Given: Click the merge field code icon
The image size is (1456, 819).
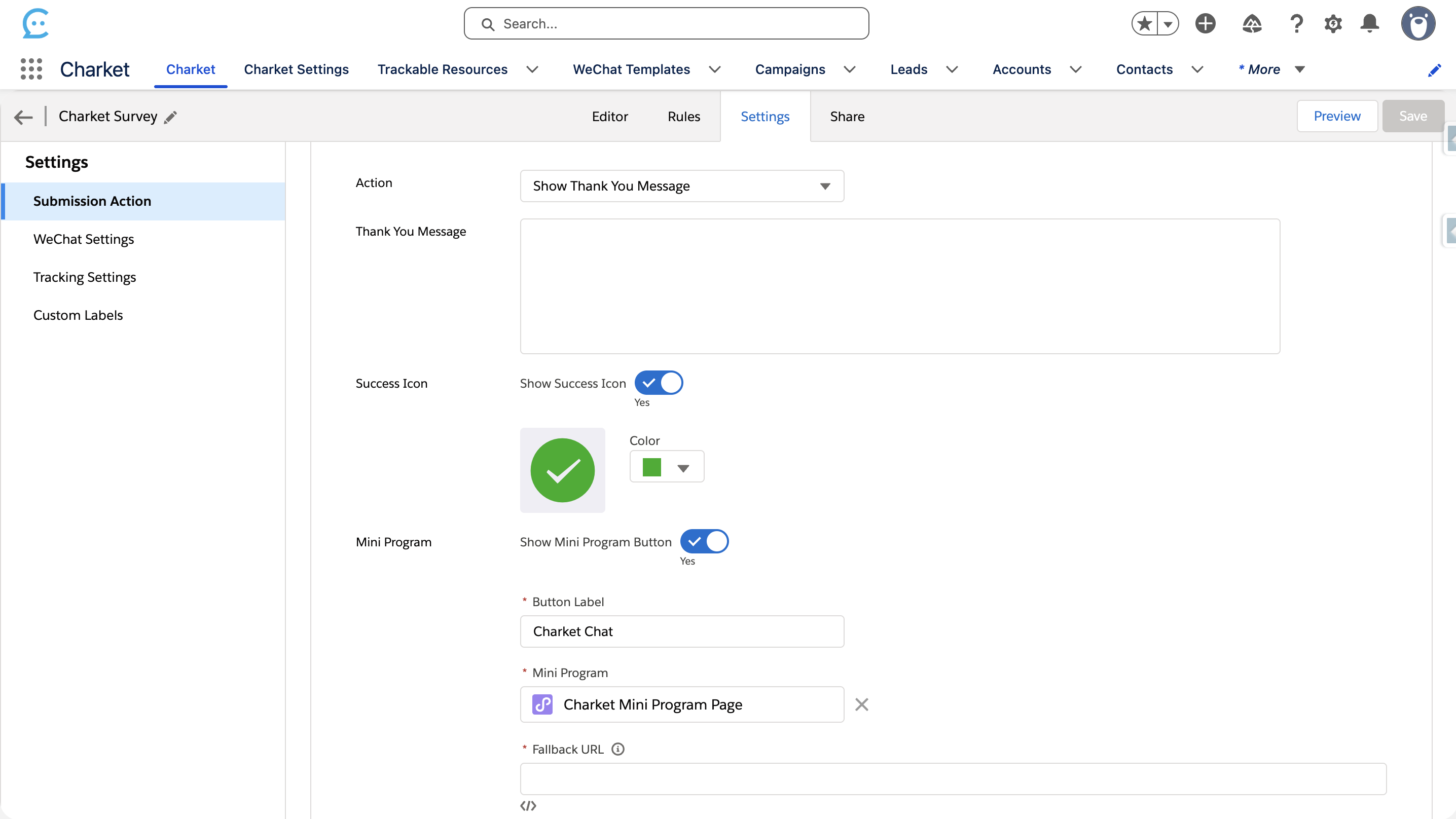Looking at the screenshot, I should pyautogui.click(x=528, y=805).
